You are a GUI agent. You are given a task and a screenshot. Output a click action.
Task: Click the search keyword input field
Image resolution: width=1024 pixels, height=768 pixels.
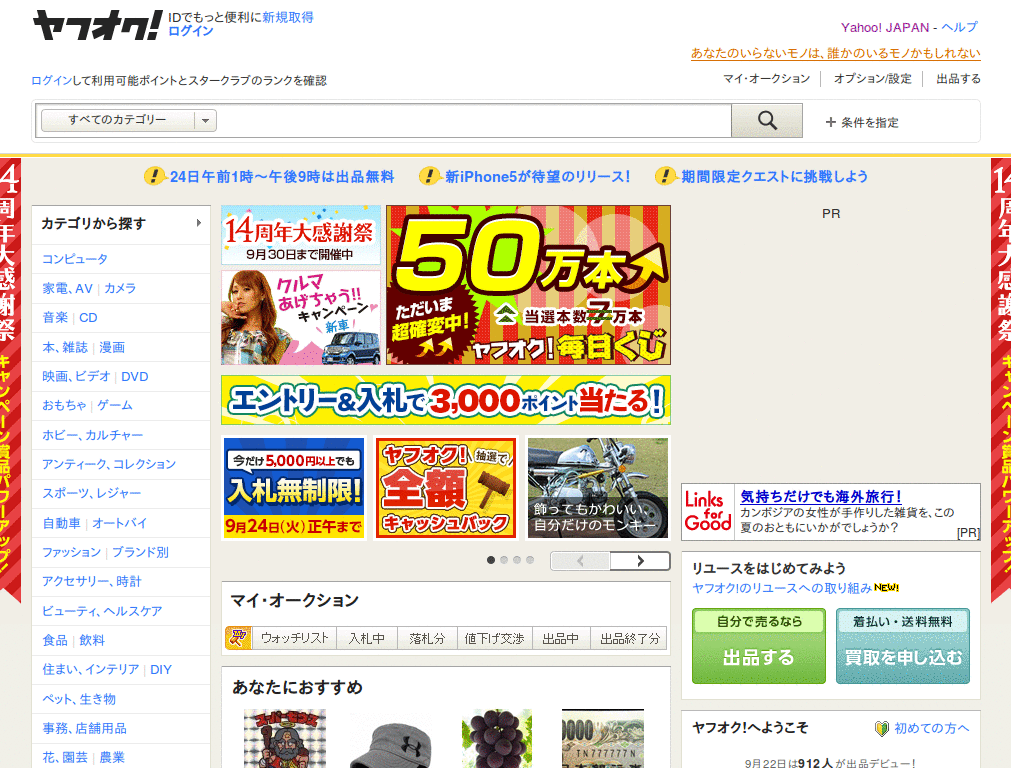click(473, 120)
